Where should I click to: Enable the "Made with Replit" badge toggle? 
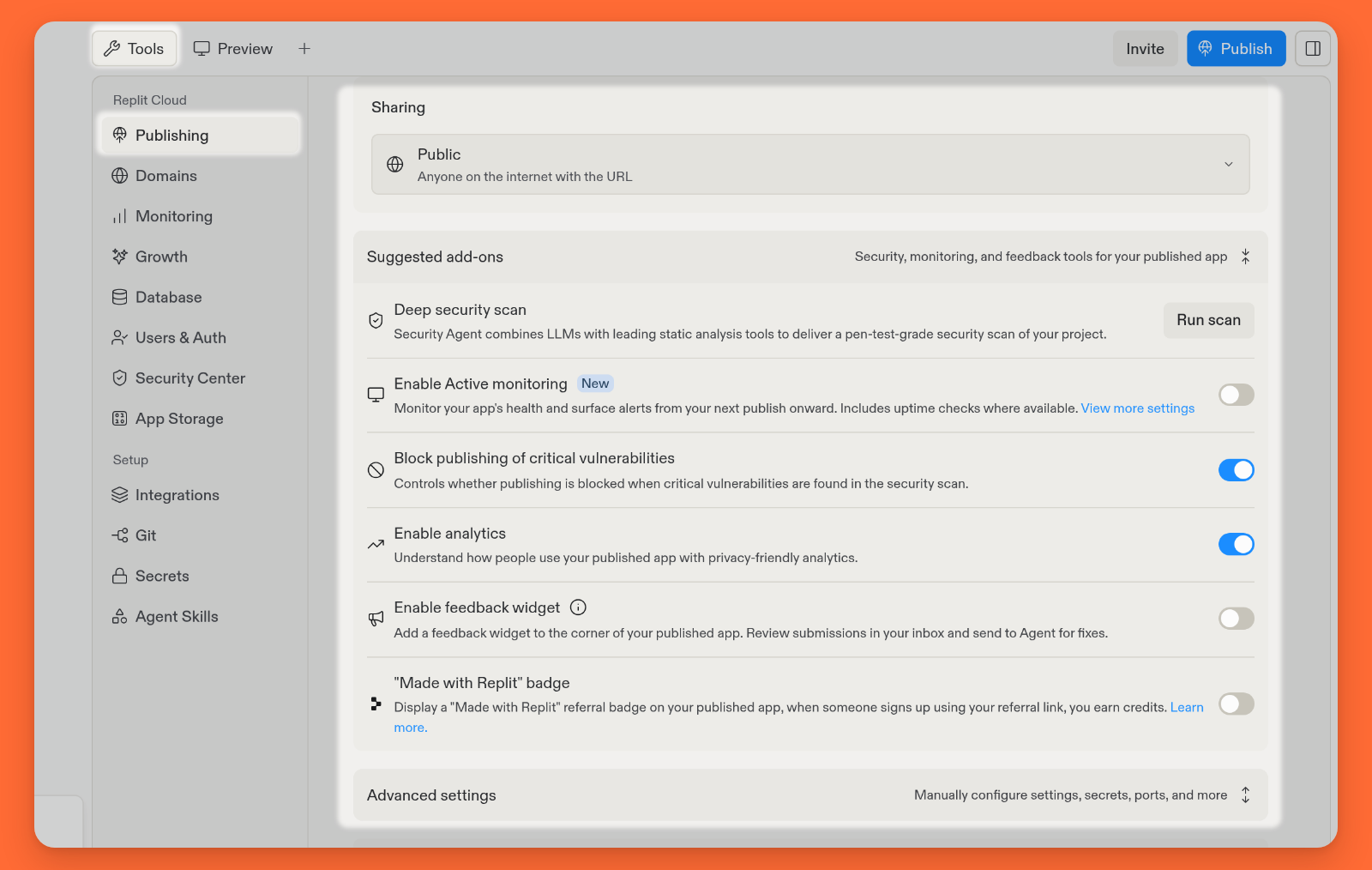pos(1237,704)
